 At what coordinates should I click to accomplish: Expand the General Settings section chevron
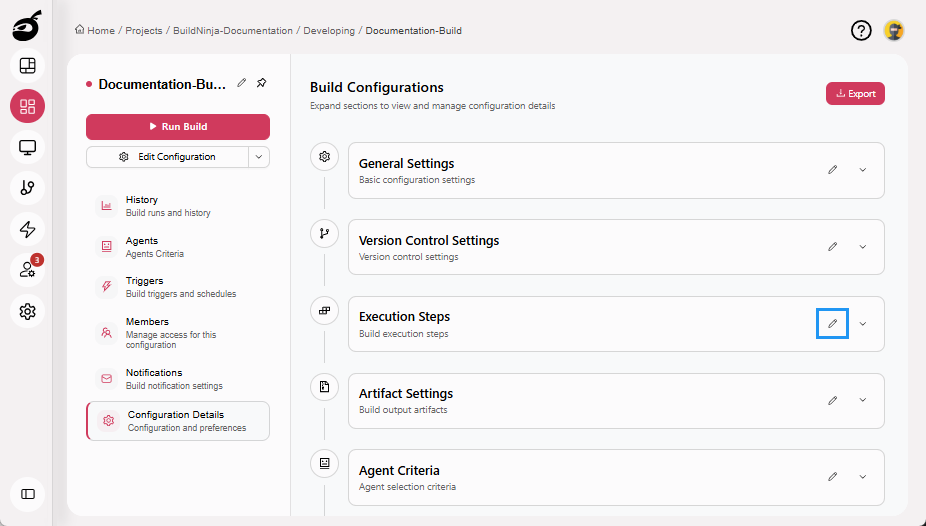click(x=863, y=170)
